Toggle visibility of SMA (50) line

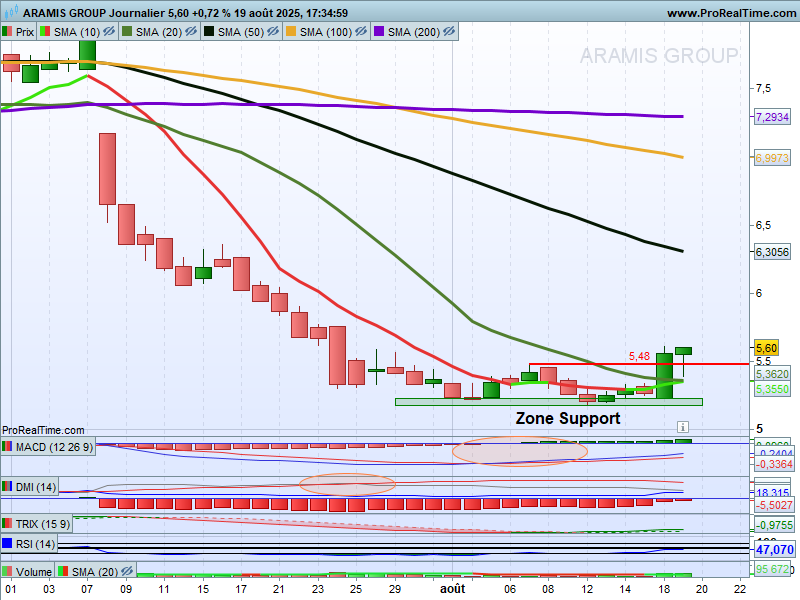(273, 32)
